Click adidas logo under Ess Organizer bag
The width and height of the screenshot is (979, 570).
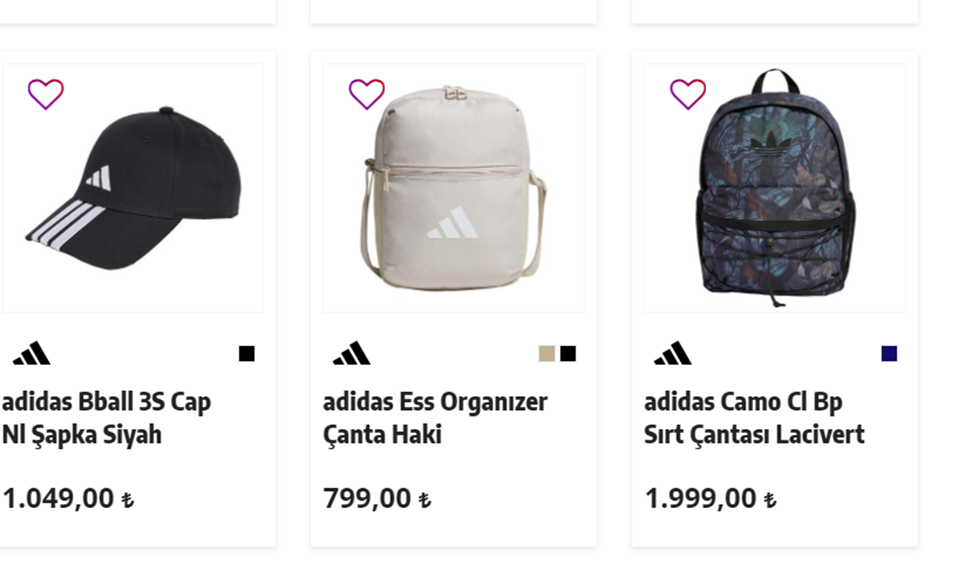[352, 353]
